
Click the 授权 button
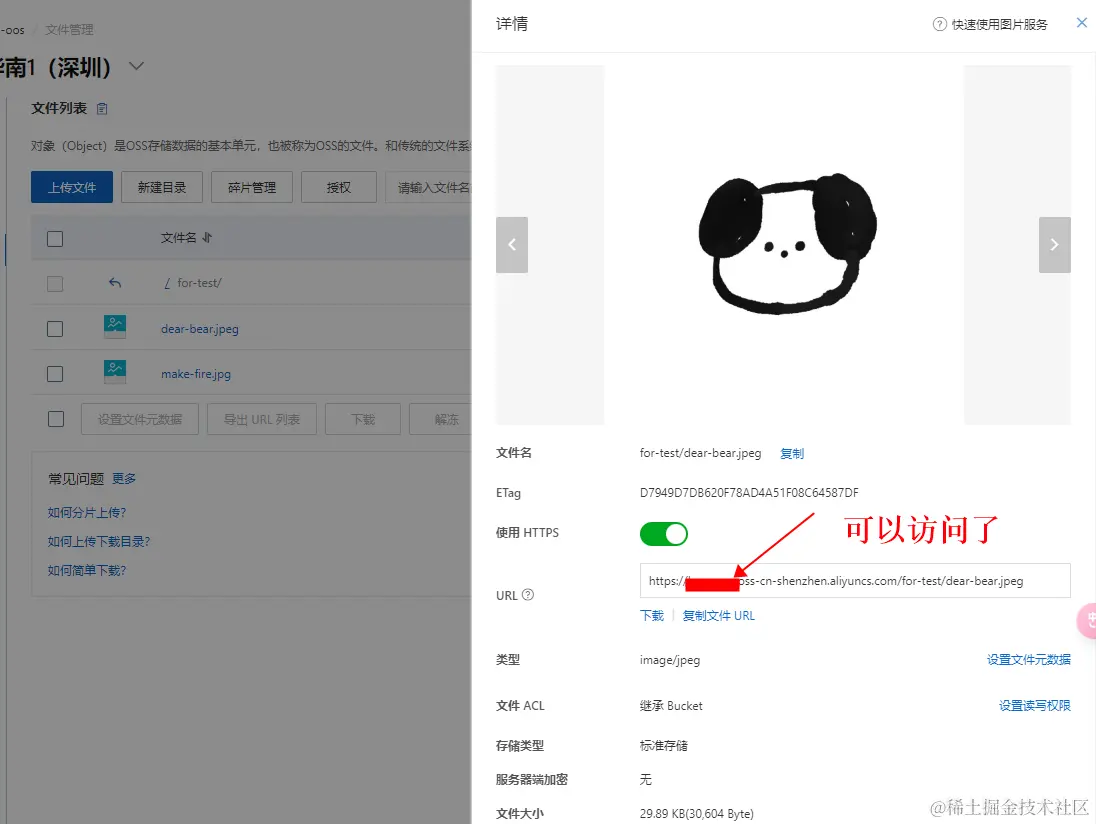coord(339,187)
